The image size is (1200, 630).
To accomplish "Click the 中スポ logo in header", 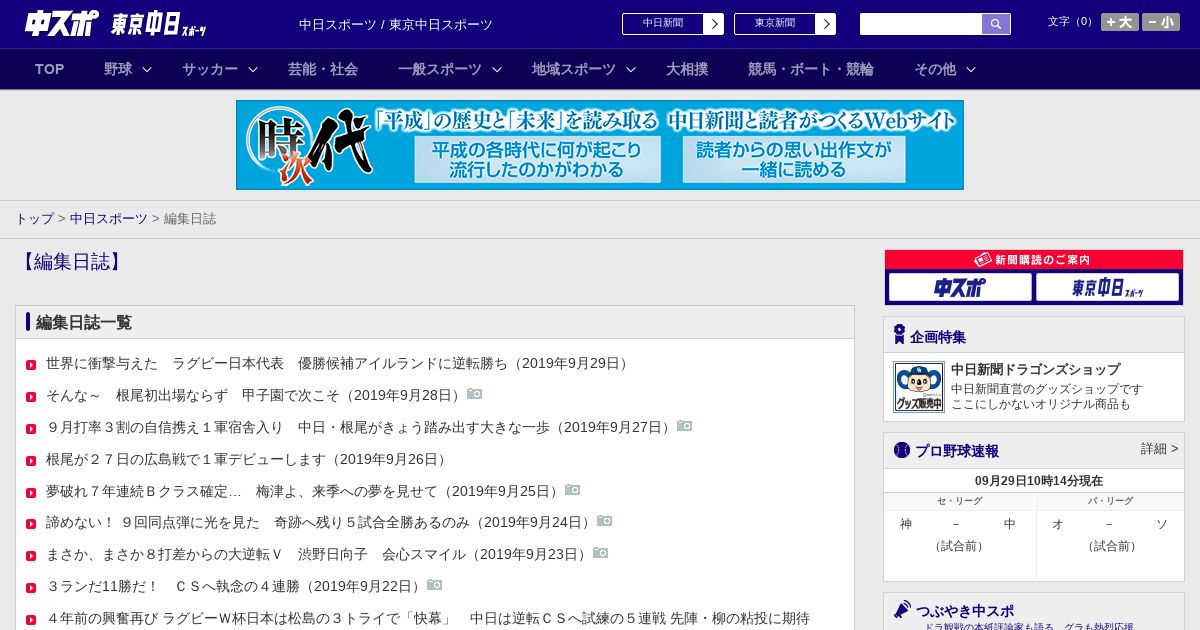I will [x=62, y=23].
